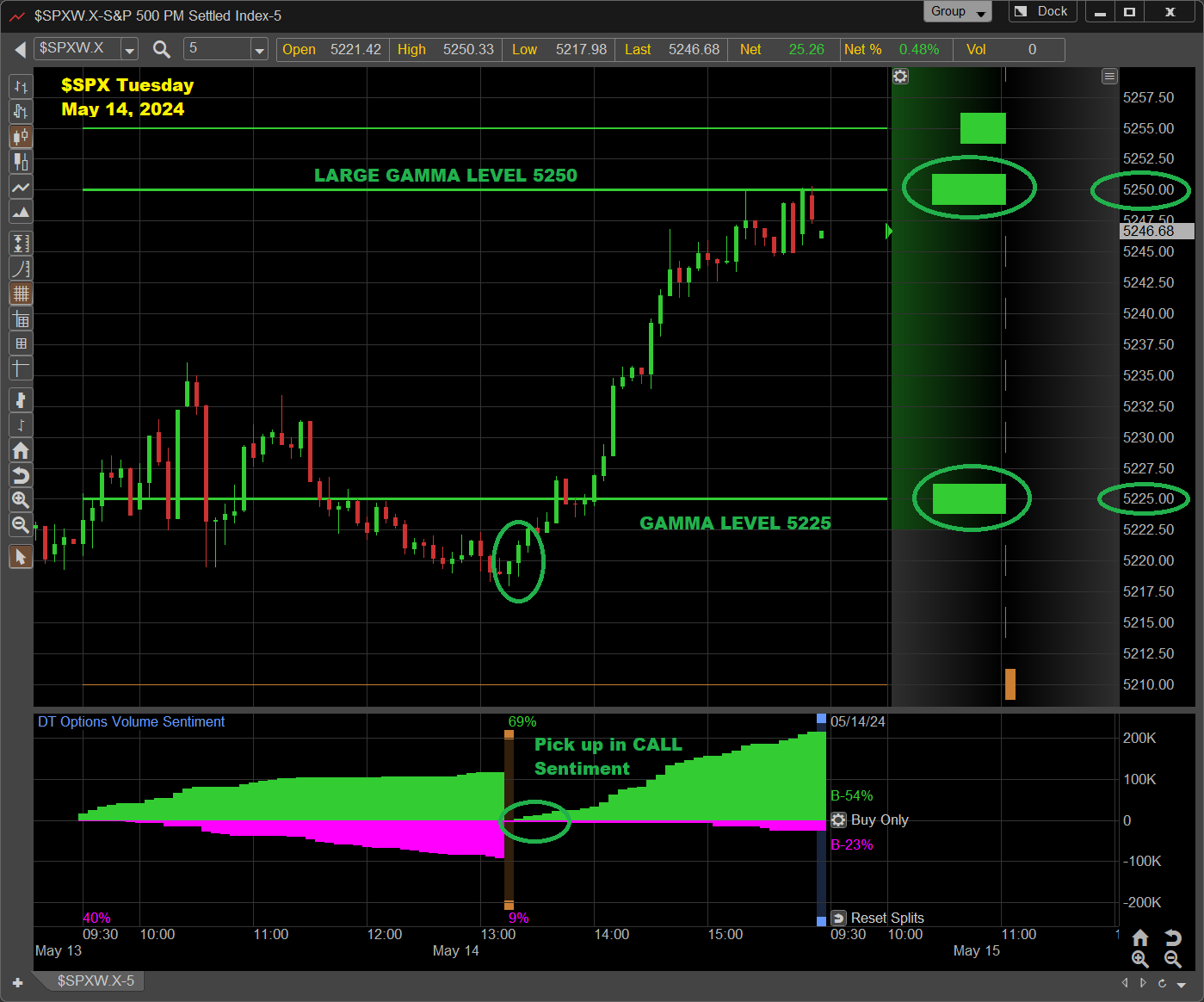This screenshot has height=1002, width=1204.
Task: Click the High value 5250.33
Action: 468,49
